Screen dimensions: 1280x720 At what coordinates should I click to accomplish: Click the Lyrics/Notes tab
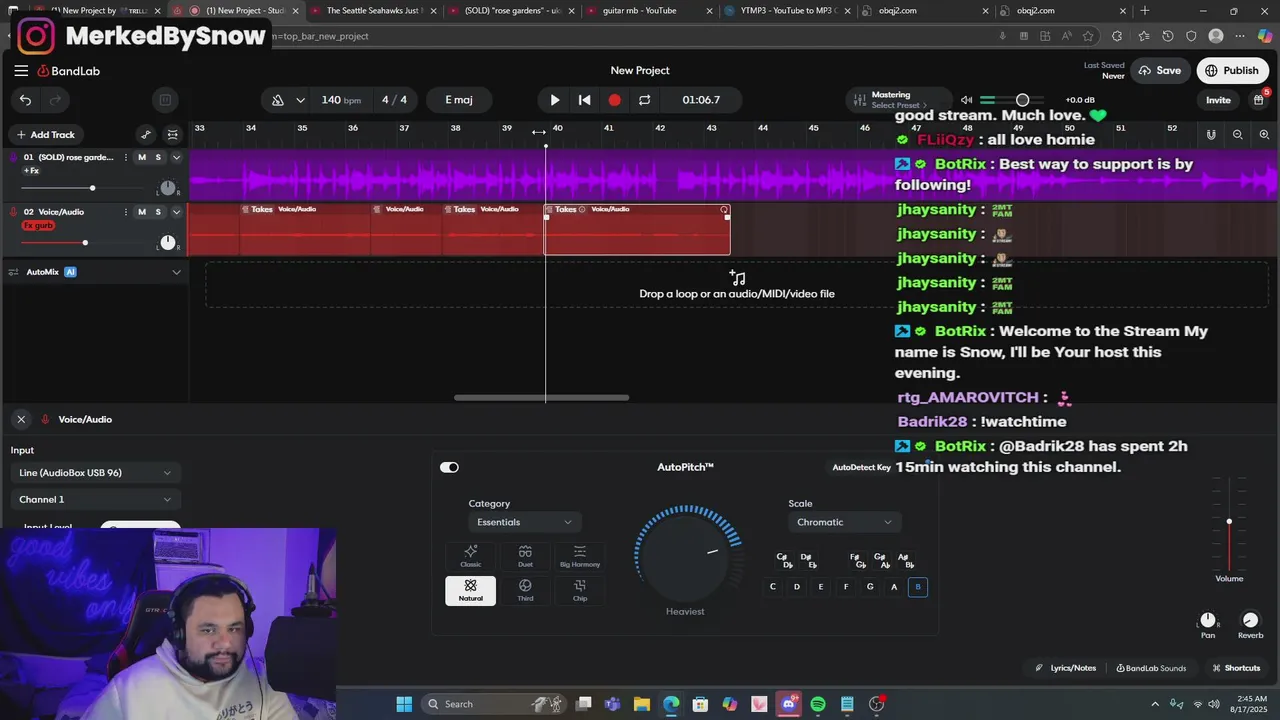pos(1066,668)
